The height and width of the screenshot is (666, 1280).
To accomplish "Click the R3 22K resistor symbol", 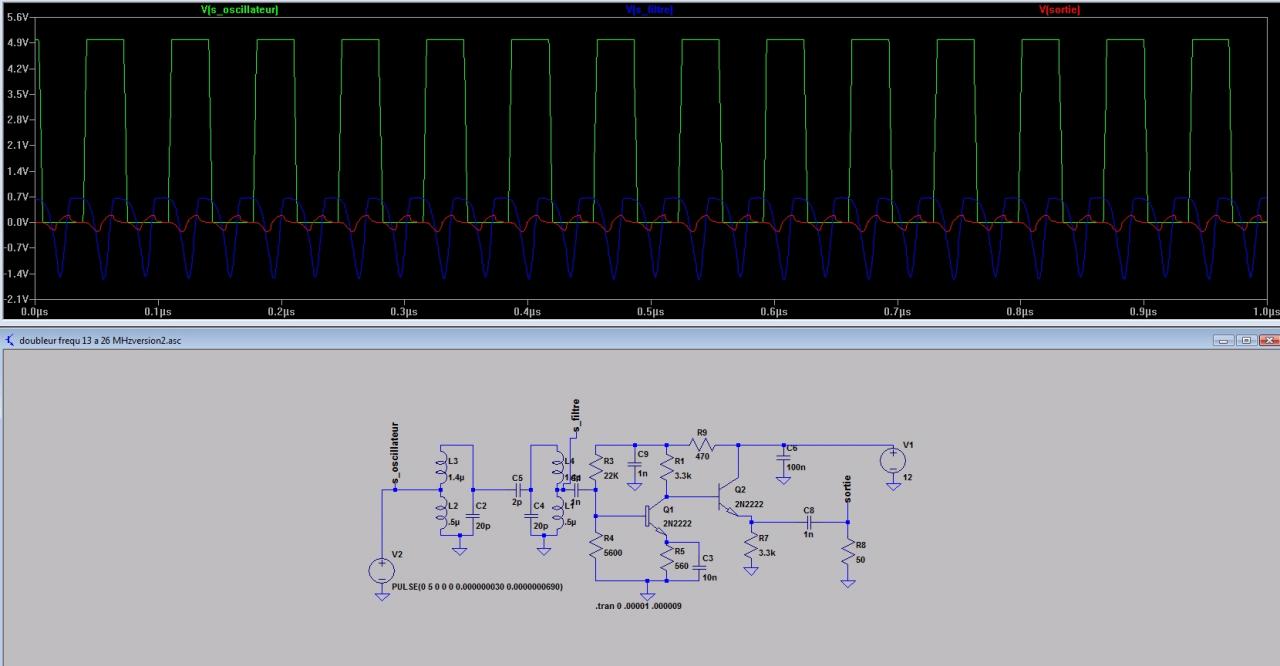I will coord(596,470).
